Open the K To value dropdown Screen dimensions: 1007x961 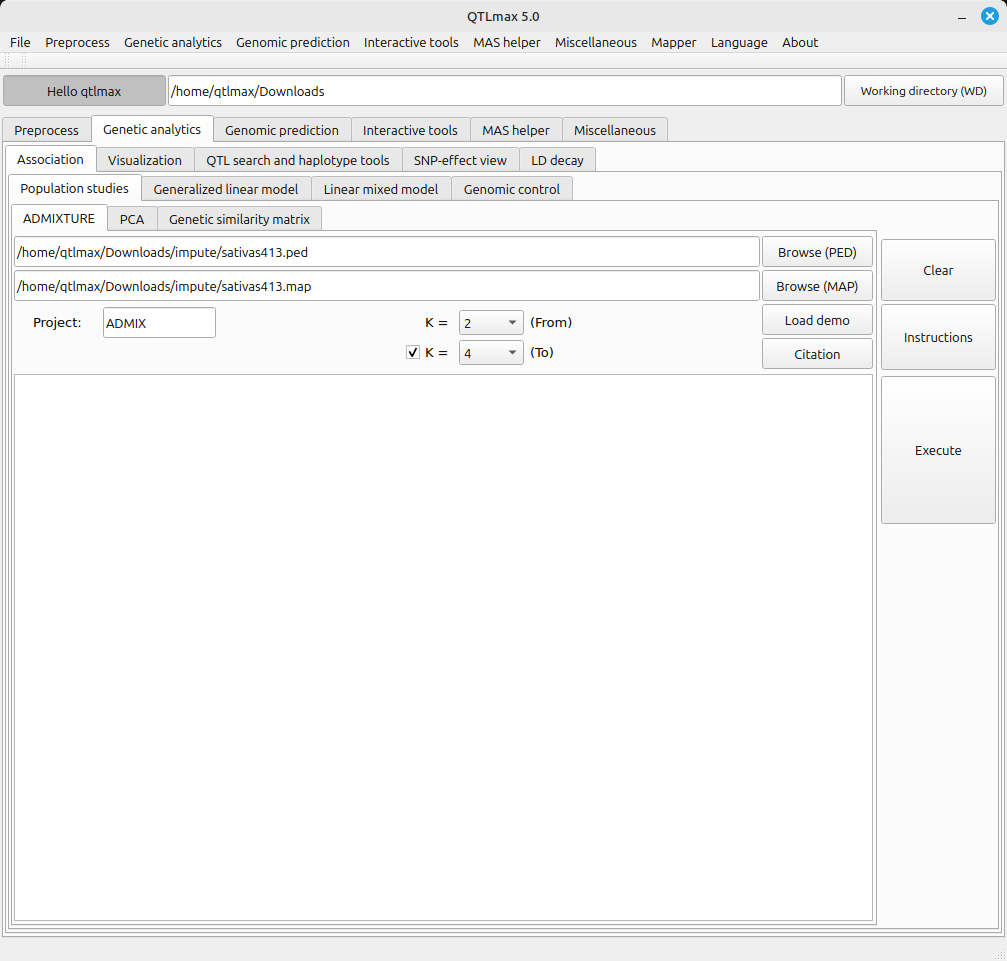pos(490,353)
